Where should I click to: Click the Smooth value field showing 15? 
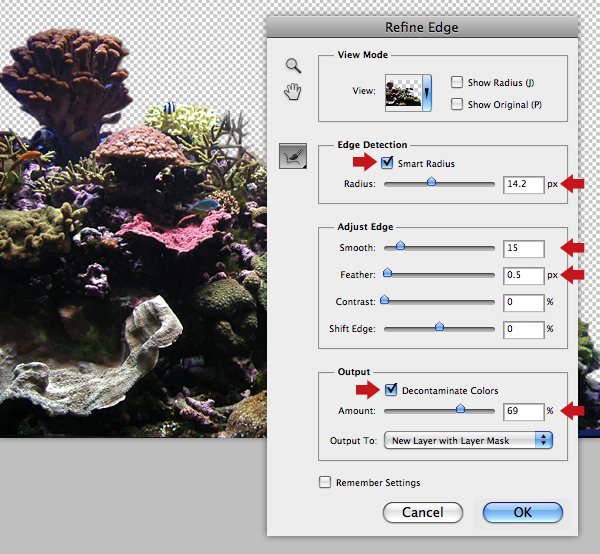coord(523,249)
